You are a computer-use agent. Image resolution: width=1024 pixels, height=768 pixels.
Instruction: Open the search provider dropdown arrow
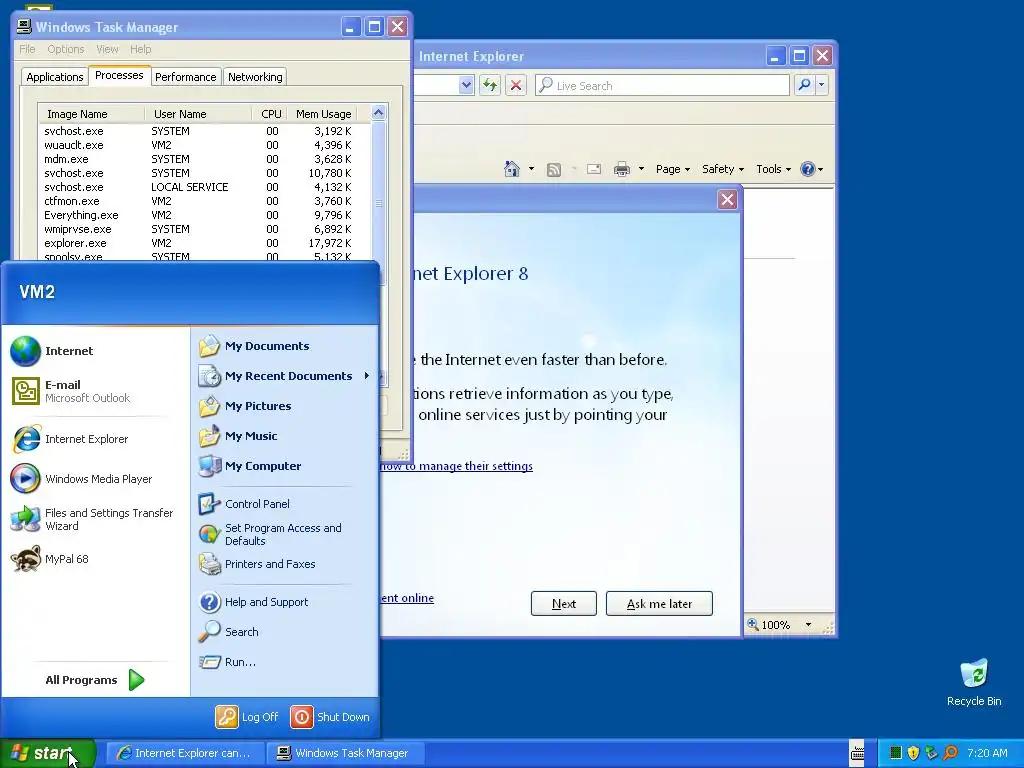pos(822,85)
